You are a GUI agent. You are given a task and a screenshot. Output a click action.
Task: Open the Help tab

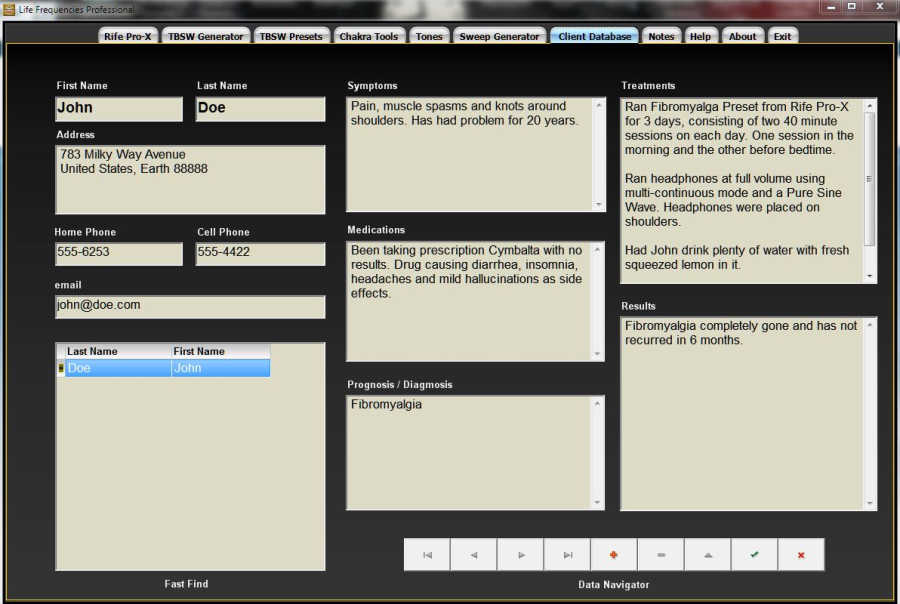[700, 36]
